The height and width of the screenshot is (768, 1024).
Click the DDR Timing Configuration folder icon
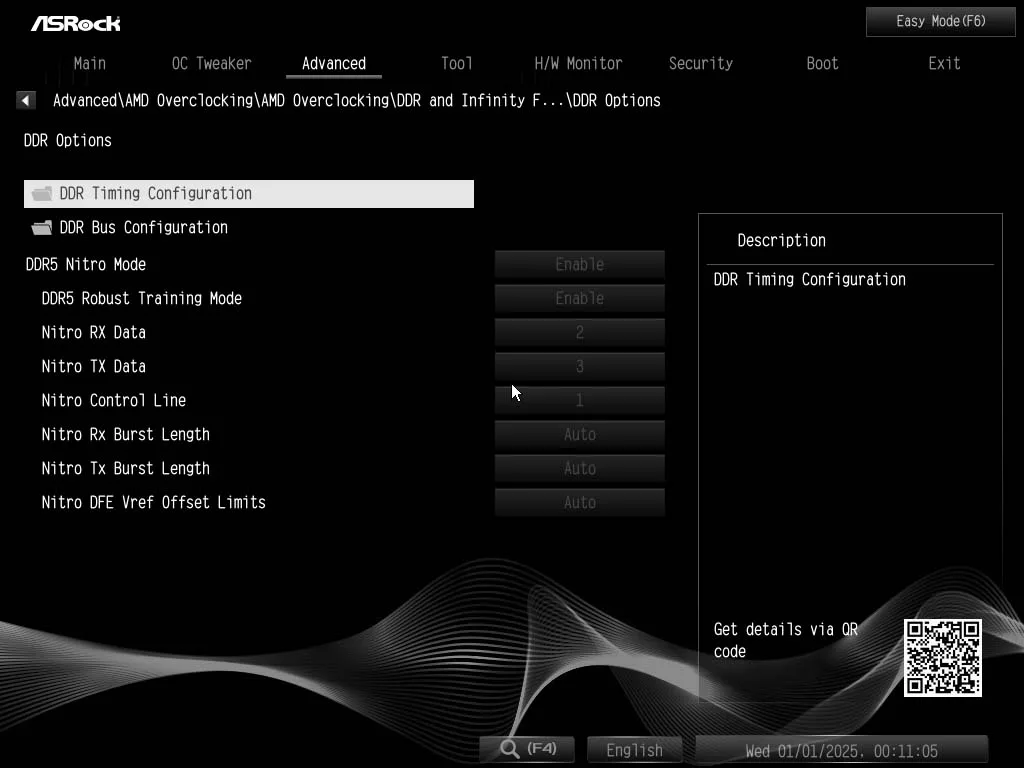[42, 194]
